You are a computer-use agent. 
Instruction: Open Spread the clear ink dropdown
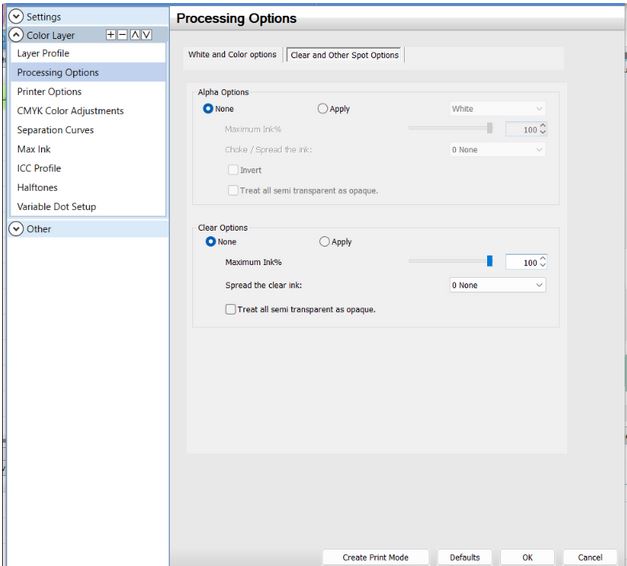497,285
